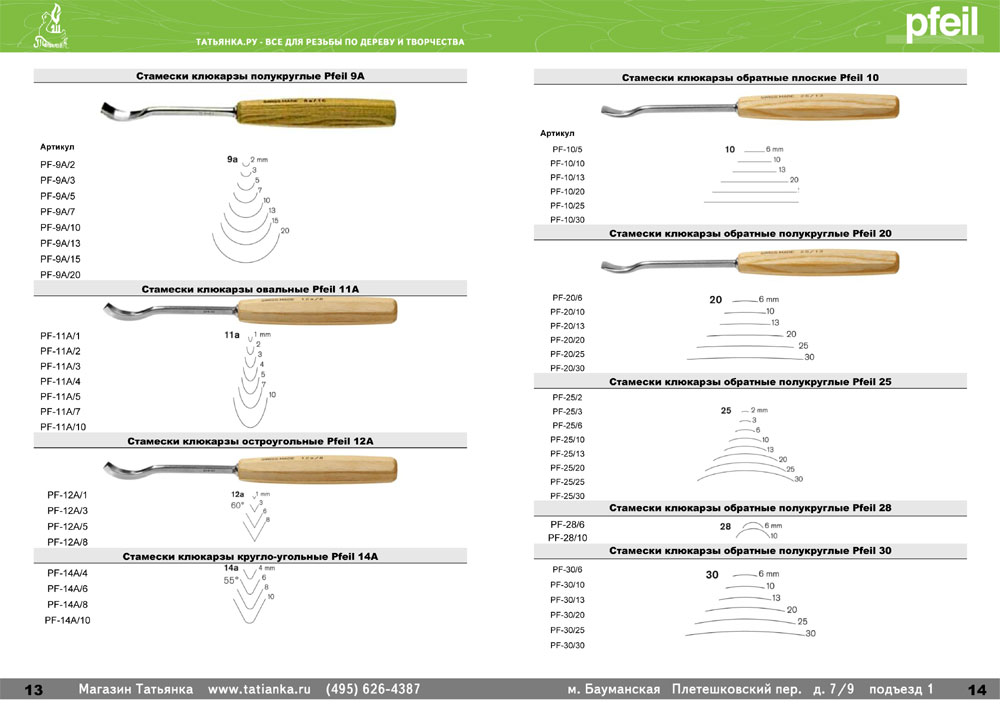Click heading "Стамески клюкарзы овальные Pfeil 11A"
This screenshot has width=1000, height=707.
click(x=250, y=289)
